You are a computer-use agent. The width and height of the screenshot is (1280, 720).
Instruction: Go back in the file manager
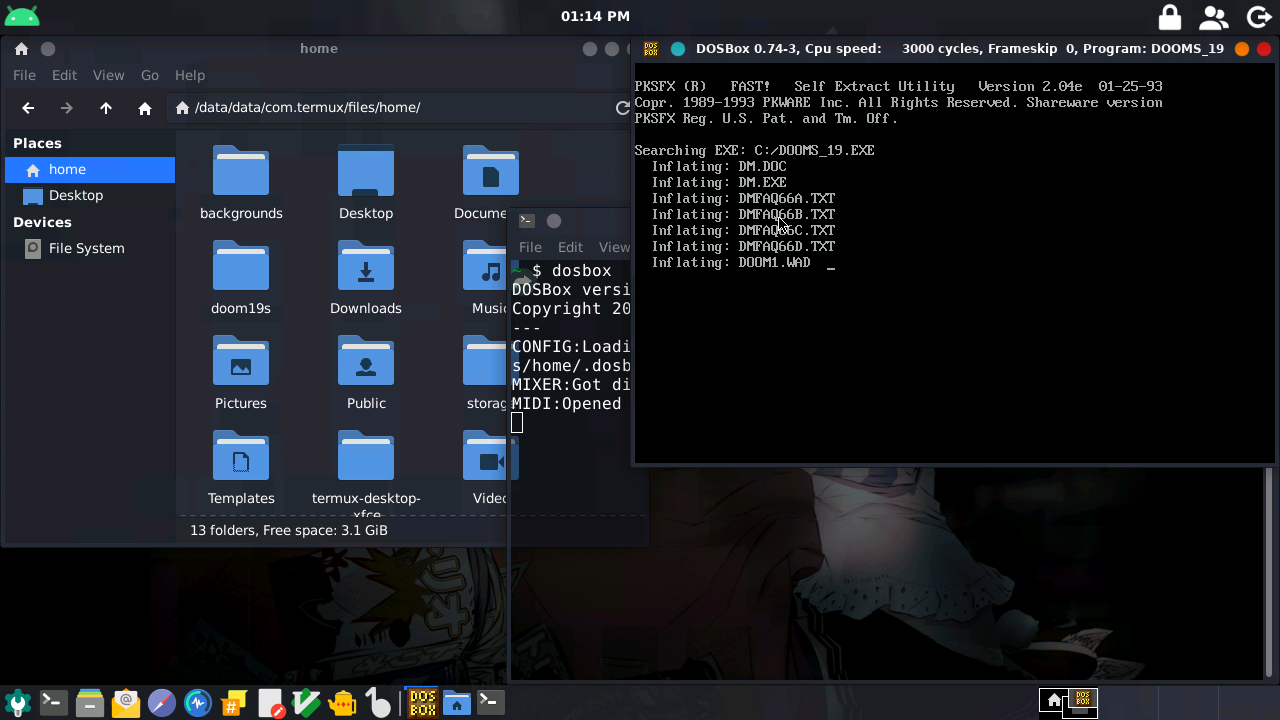[x=28, y=108]
